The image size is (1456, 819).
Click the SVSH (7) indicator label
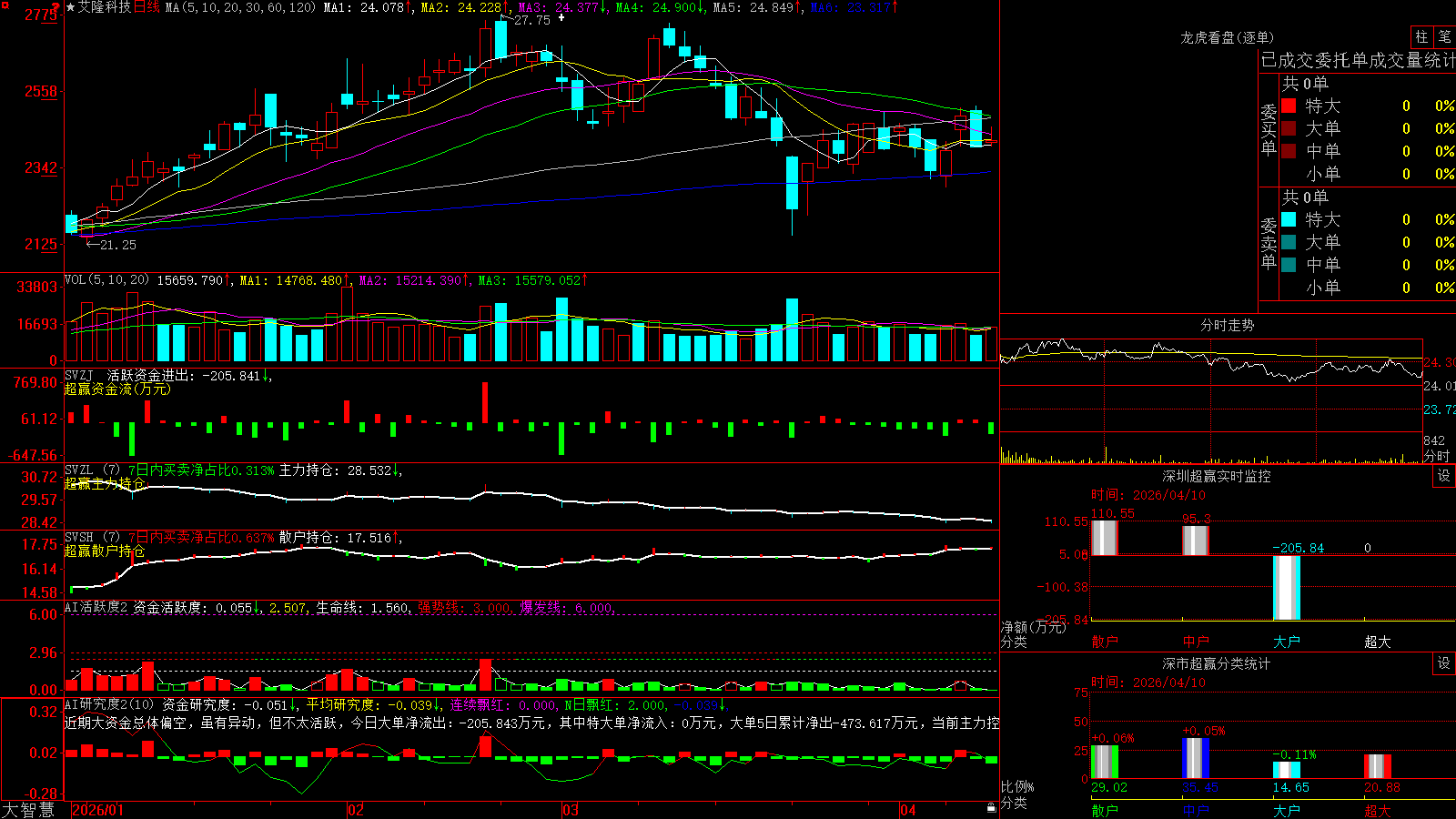(x=92, y=538)
